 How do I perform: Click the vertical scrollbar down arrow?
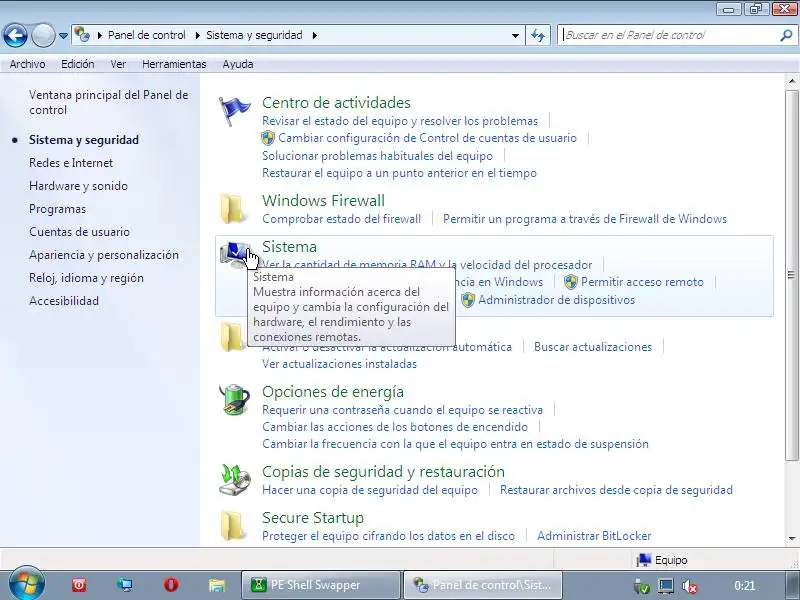[x=792, y=538]
